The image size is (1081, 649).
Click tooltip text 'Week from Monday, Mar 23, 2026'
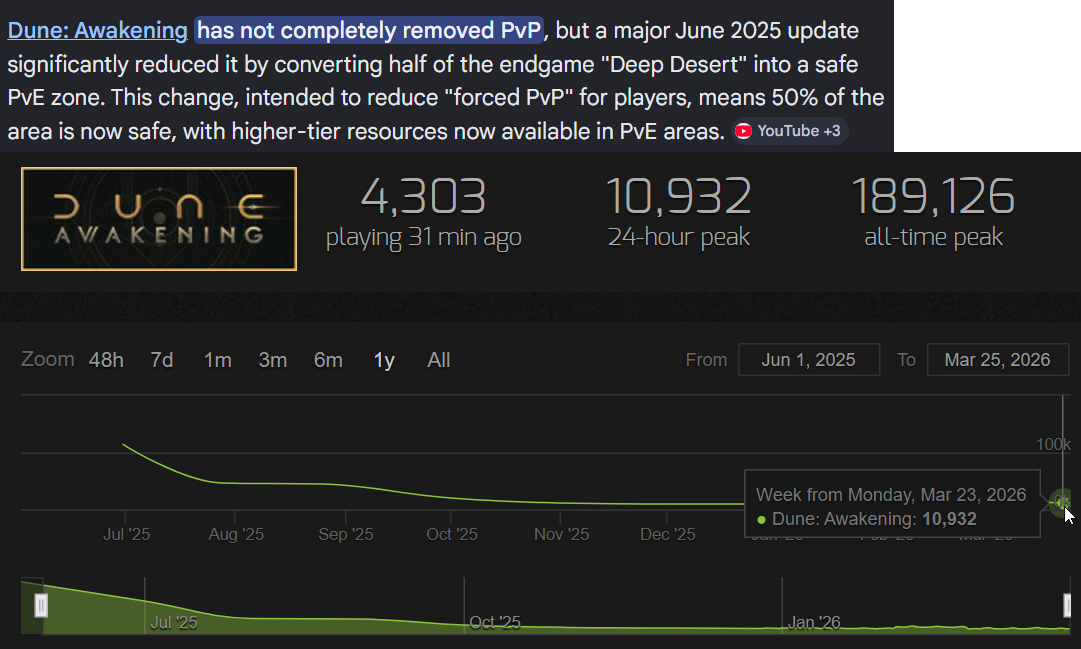point(891,495)
